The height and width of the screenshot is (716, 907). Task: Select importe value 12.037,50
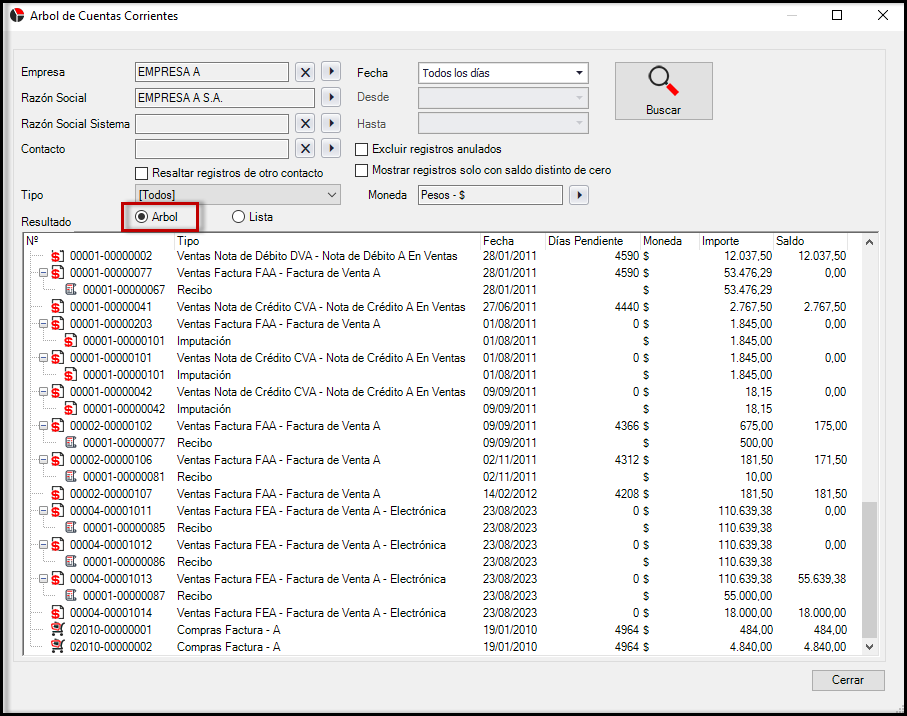pos(748,256)
